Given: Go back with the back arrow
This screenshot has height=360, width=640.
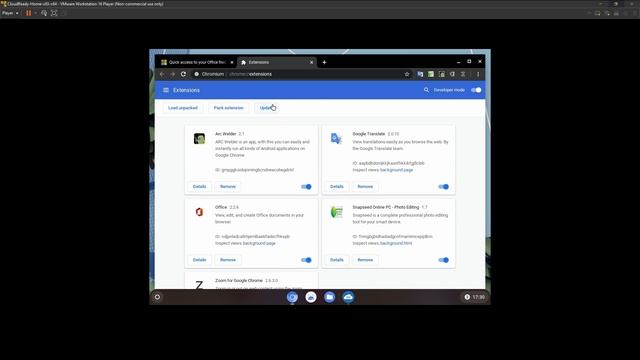Looking at the screenshot, I should pyautogui.click(x=162, y=74).
